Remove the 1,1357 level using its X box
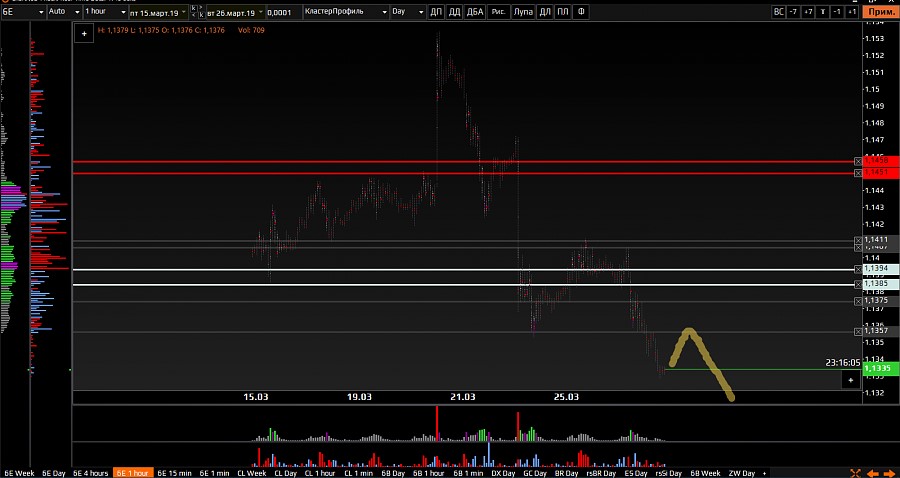This screenshot has width=900, height=478. pyautogui.click(x=858, y=331)
